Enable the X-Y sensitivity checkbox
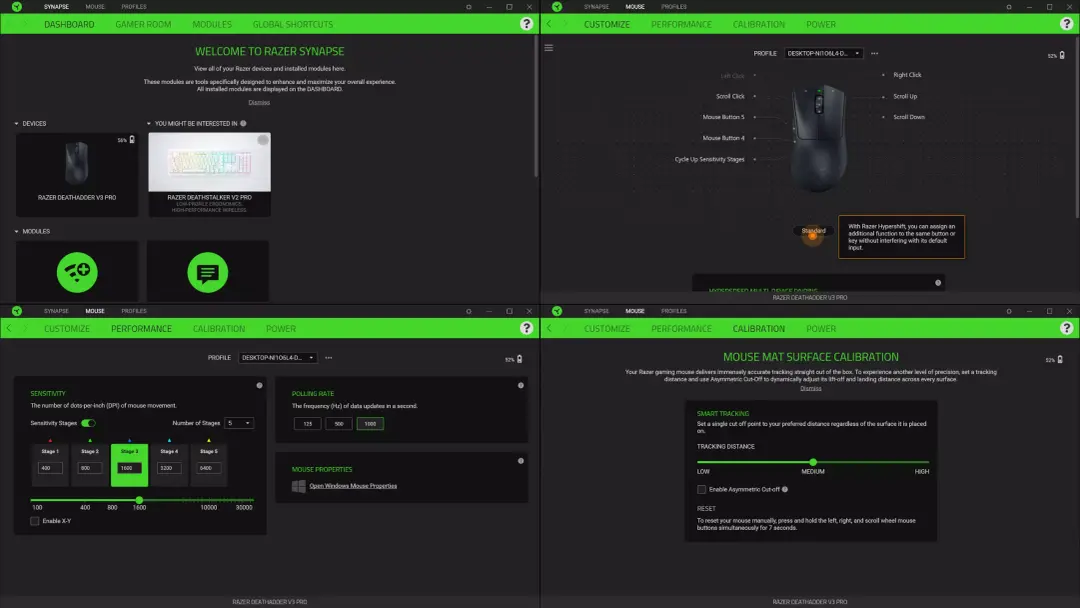 (x=34, y=521)
